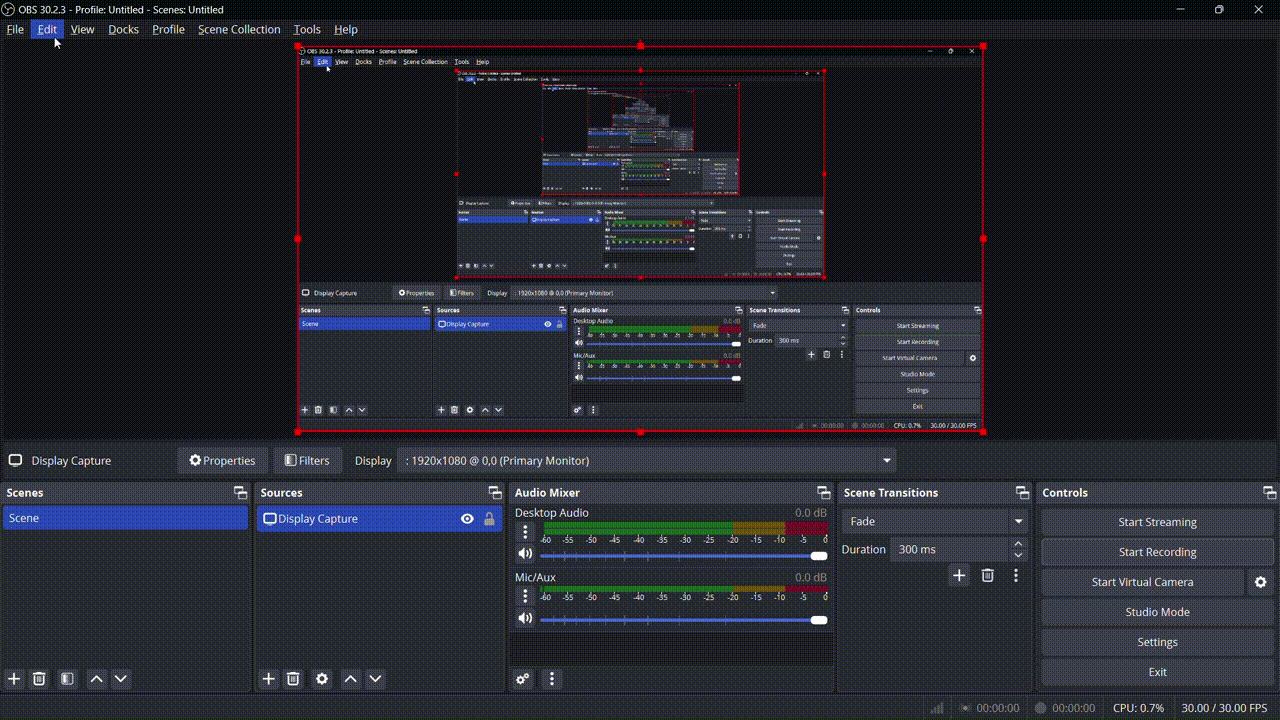The image size is (1280, 720).
Task: Remove selected scene with trash icon
Action: coord(39,679)
